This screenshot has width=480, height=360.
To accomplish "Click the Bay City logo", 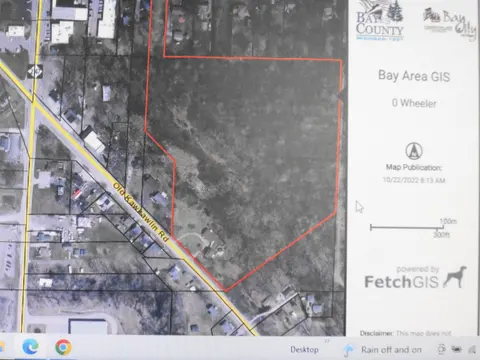I will click(450, 24).
